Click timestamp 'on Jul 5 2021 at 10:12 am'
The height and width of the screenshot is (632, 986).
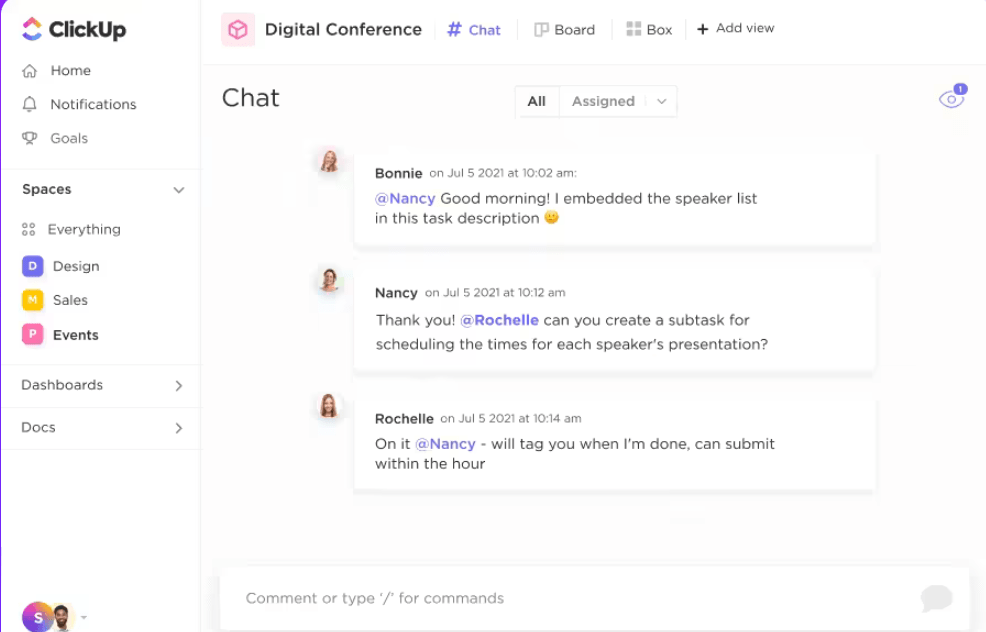tap(495, 292)
